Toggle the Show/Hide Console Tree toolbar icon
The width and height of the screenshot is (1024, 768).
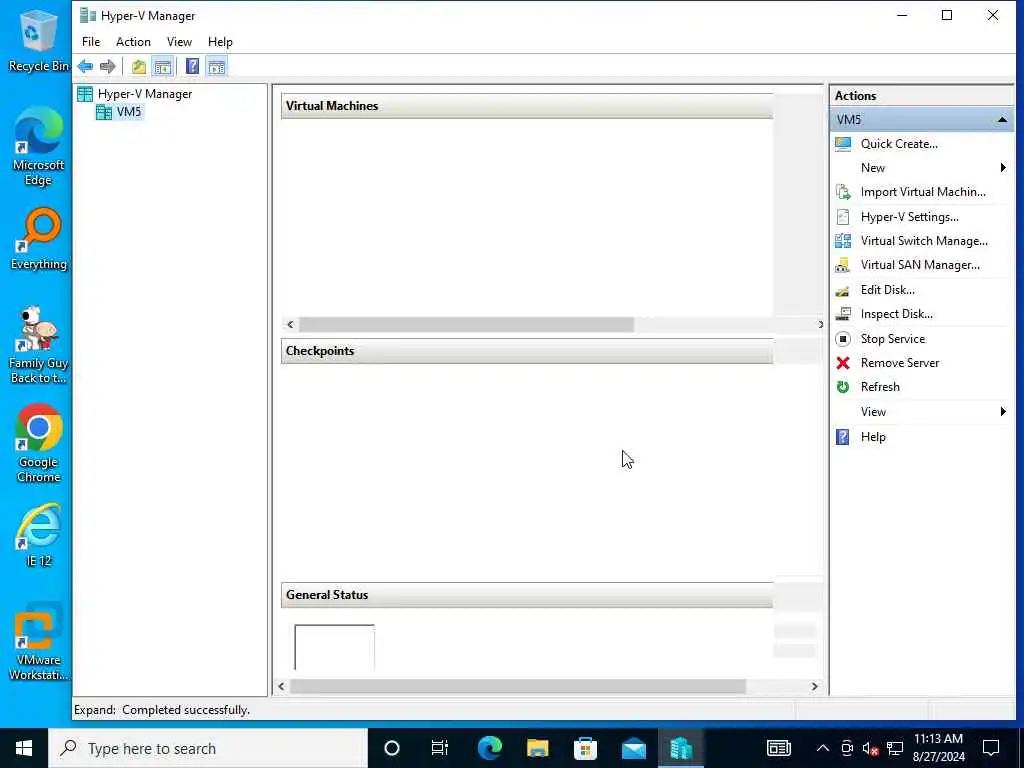(x=163, y=67)
